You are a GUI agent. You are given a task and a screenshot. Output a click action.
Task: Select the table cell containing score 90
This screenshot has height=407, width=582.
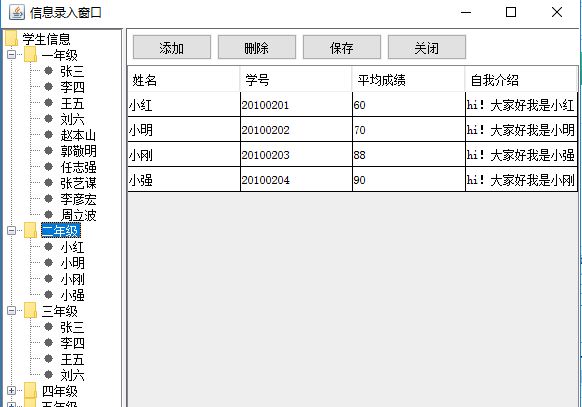point(409,180)
